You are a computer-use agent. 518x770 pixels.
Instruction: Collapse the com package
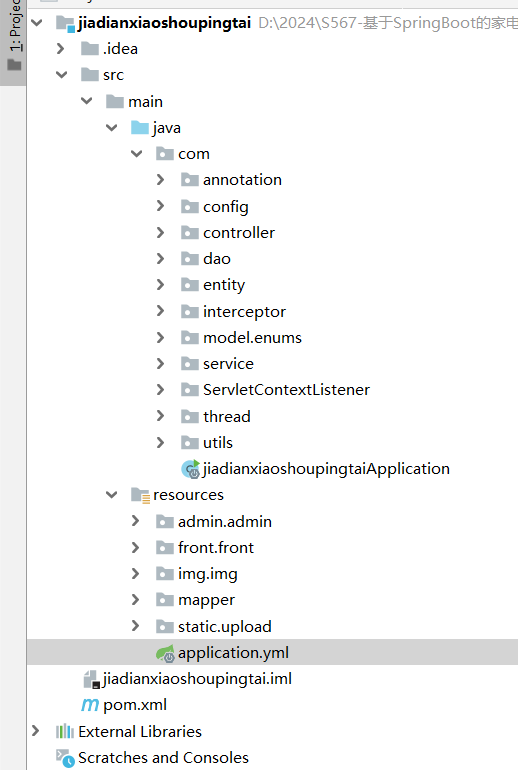(x=136, y=154)
